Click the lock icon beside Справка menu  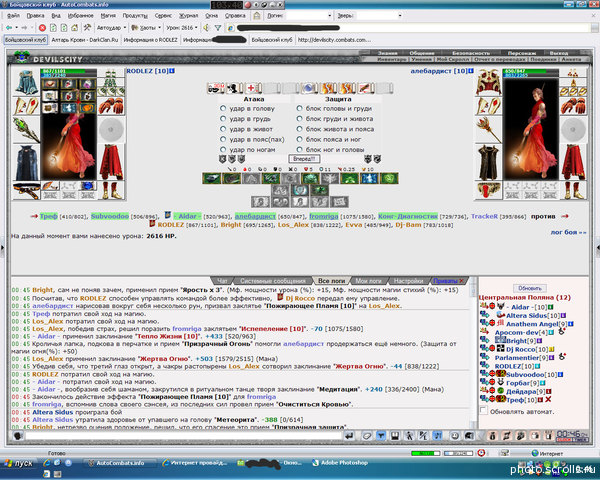coord(257,16)
